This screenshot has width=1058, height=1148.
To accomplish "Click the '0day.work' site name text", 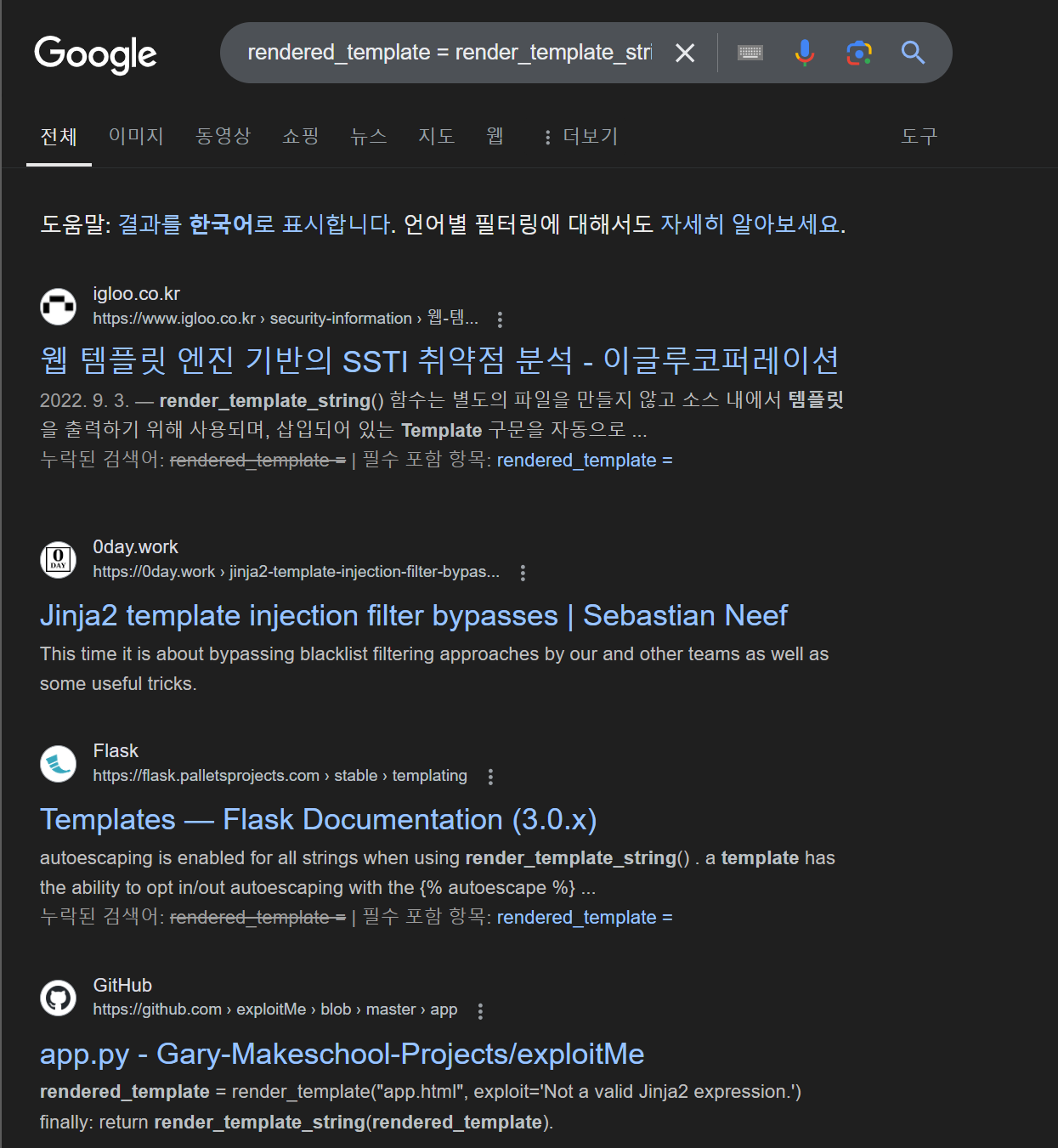I will (x=135, y=547).
